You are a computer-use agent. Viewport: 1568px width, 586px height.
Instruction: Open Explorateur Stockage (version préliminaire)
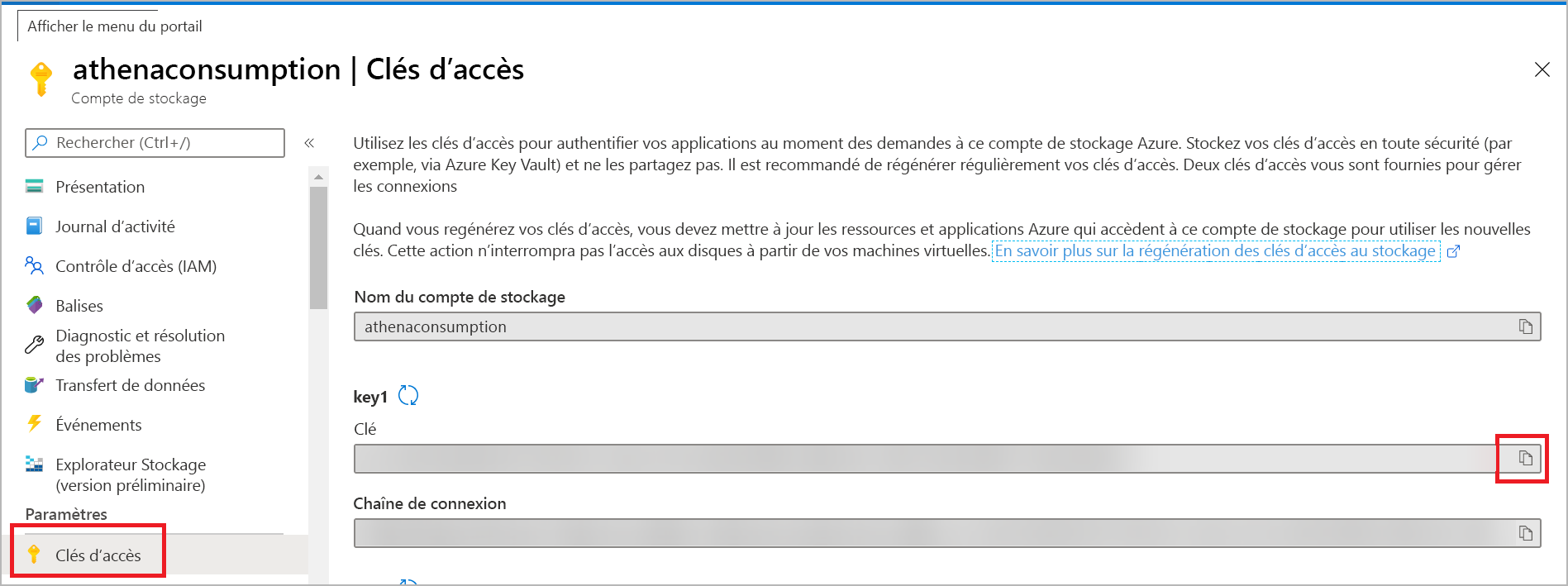tap(131, 474)
